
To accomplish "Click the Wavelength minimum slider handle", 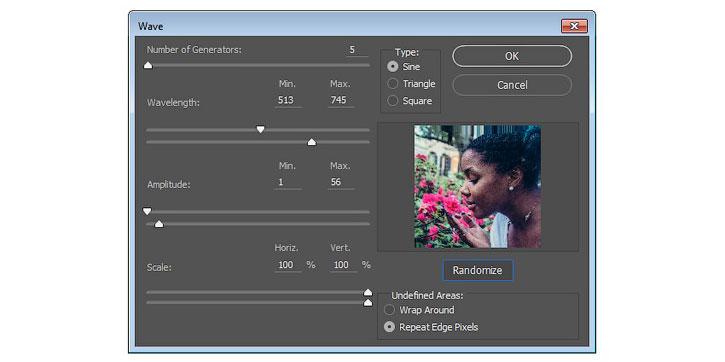I will point(261,129).
